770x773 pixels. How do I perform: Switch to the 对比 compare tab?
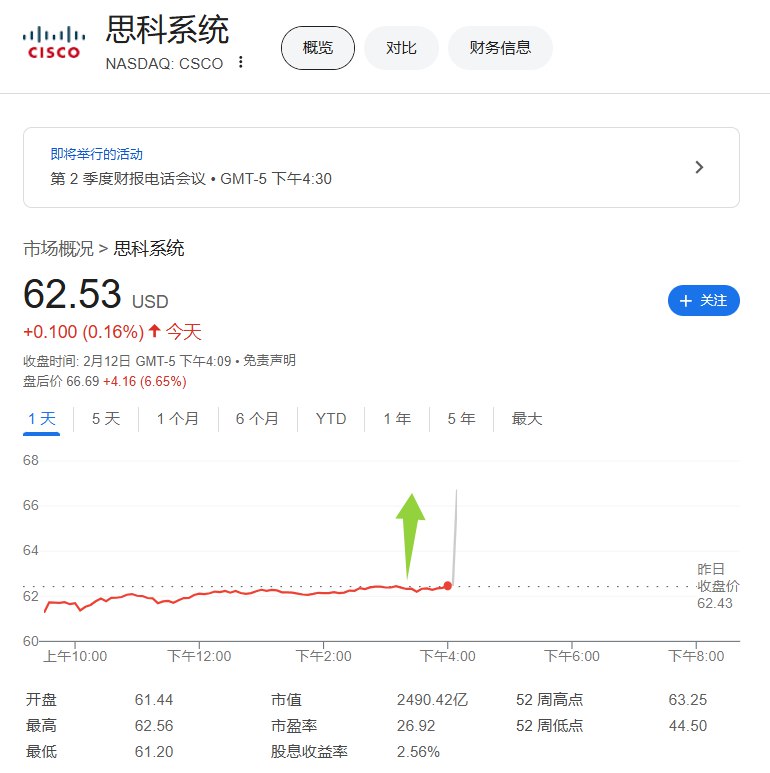401,48
